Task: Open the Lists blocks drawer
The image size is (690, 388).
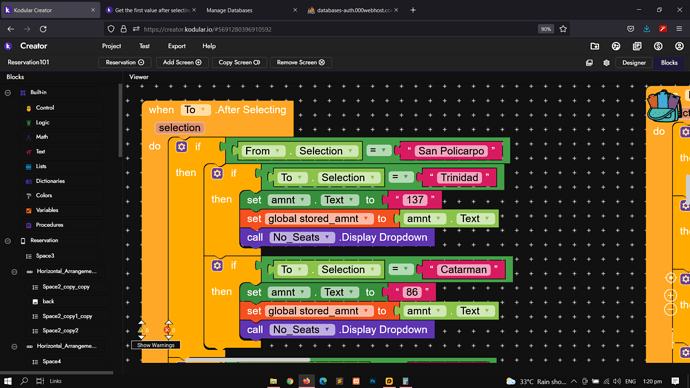Action: click(41, 166)
